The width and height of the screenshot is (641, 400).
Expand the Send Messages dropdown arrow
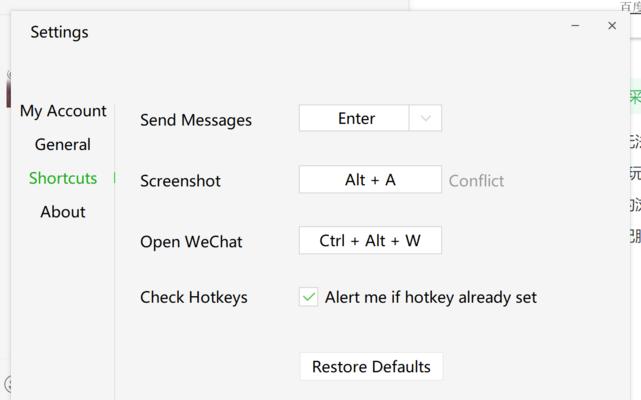click(x=425, y=118)
